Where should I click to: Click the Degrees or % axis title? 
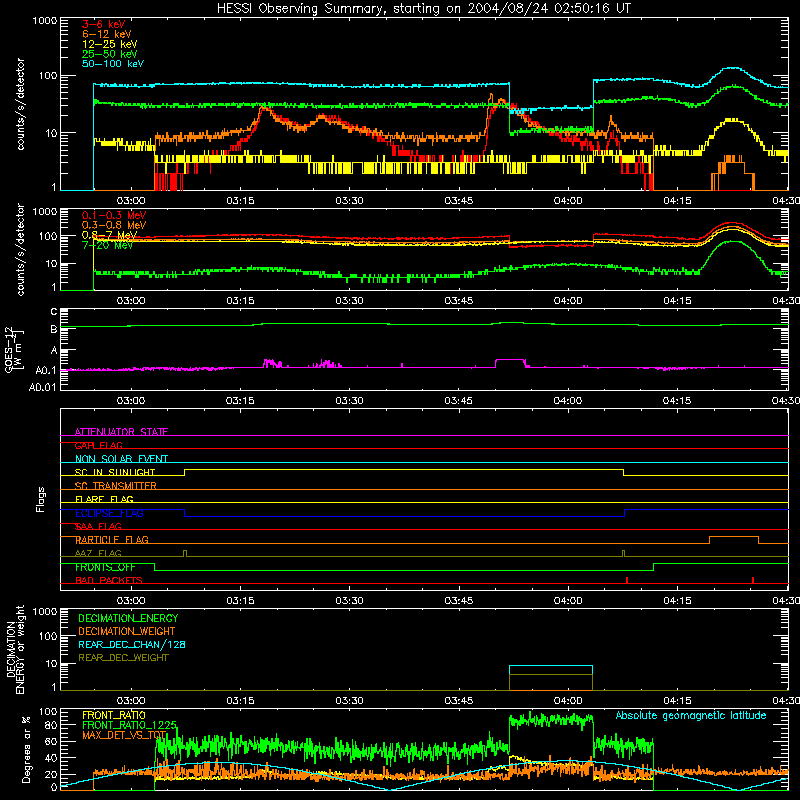click(26, 749)
